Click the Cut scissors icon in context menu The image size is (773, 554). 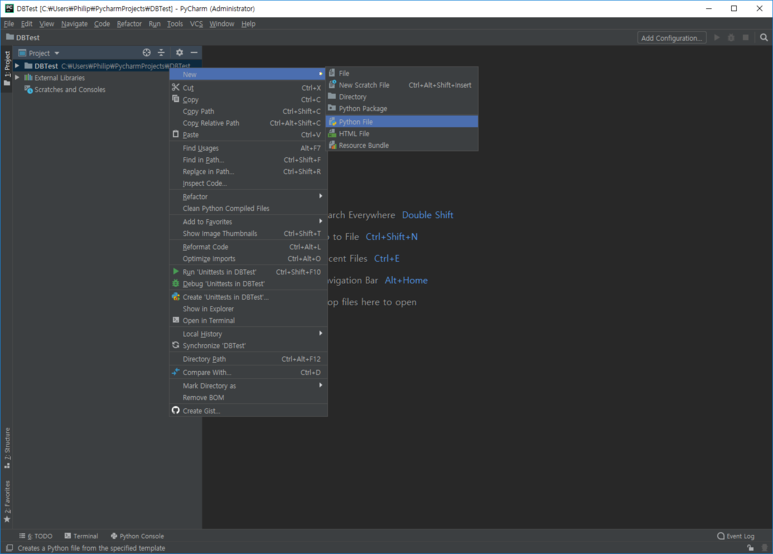(x=176, y=87)
